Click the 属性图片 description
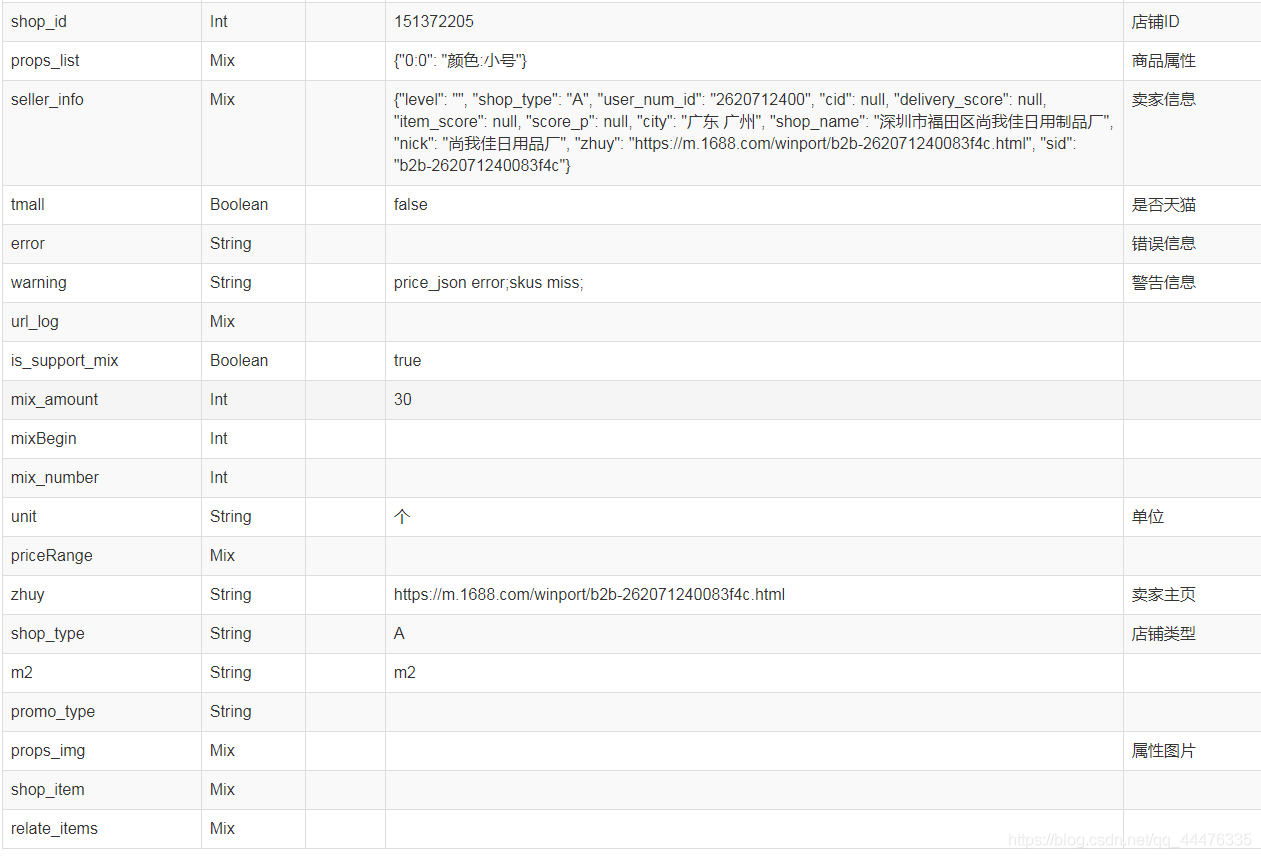The image size is (1261, 858). tap(1163, 751)
